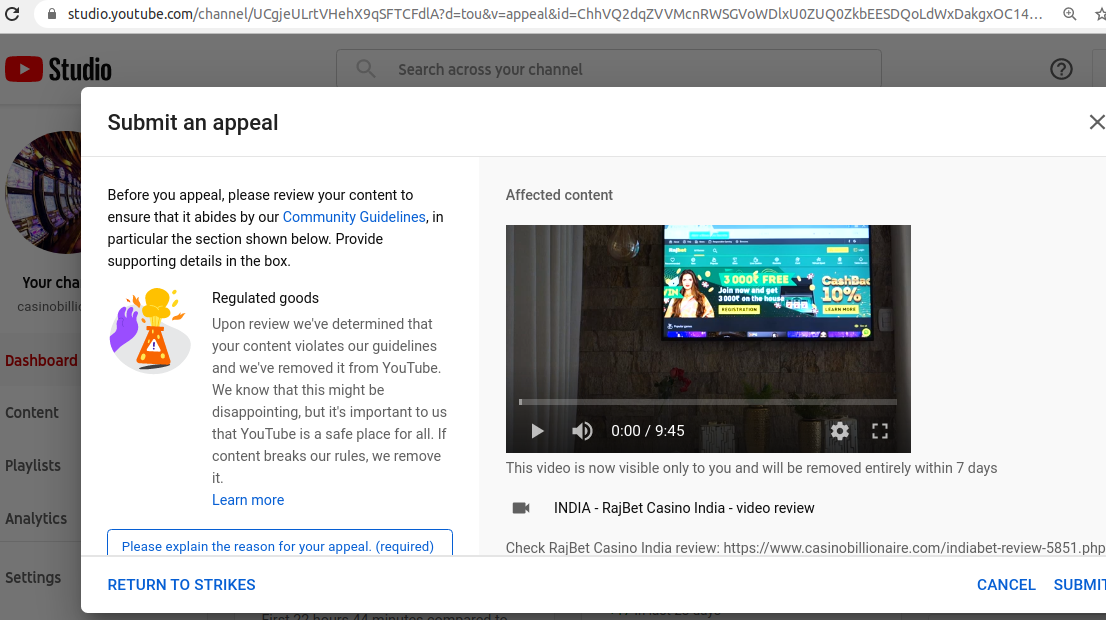The width and height of the screenshot is (1106, 620).
Task: Select the URL in the address bar
Action: (554, 14)
